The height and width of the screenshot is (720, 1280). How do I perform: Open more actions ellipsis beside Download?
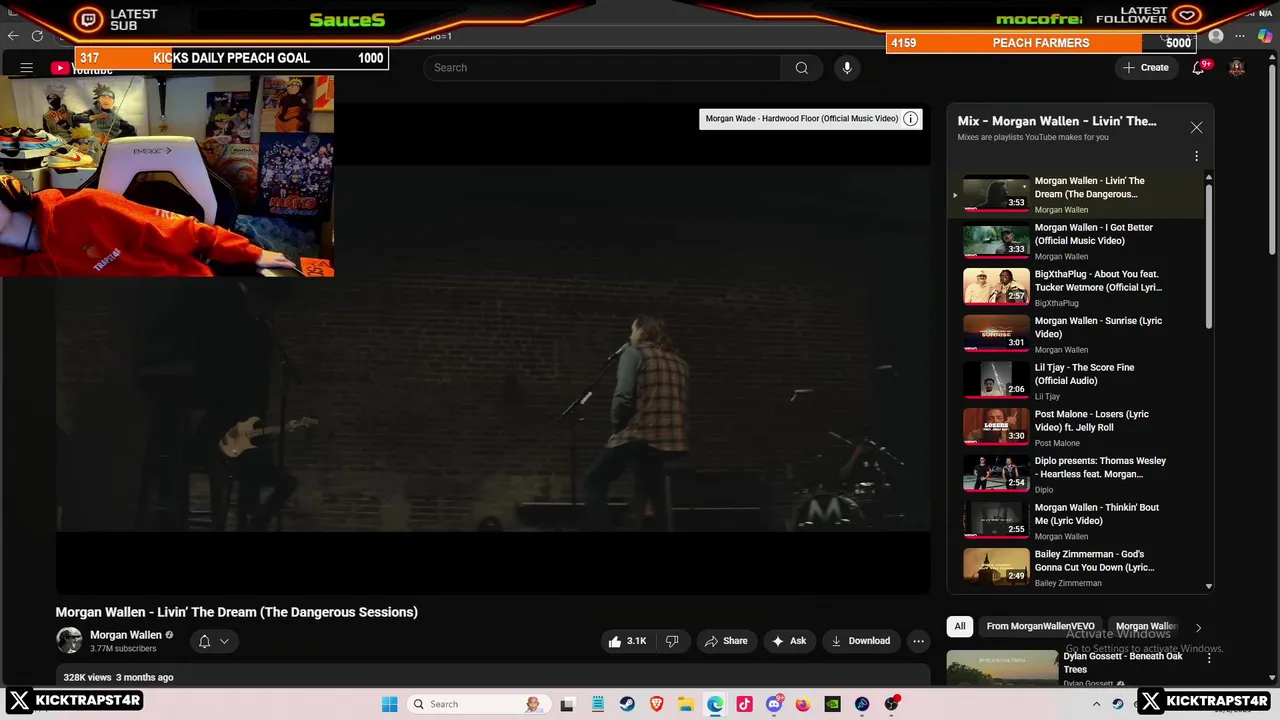pos(918,641)
